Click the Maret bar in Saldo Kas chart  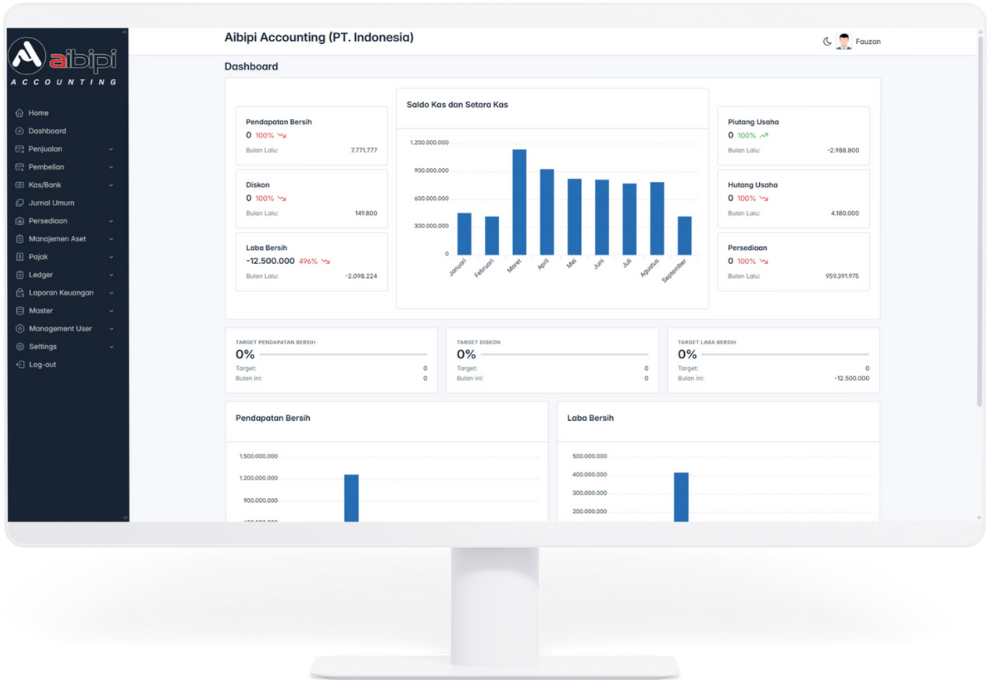(x=519, y=201)
